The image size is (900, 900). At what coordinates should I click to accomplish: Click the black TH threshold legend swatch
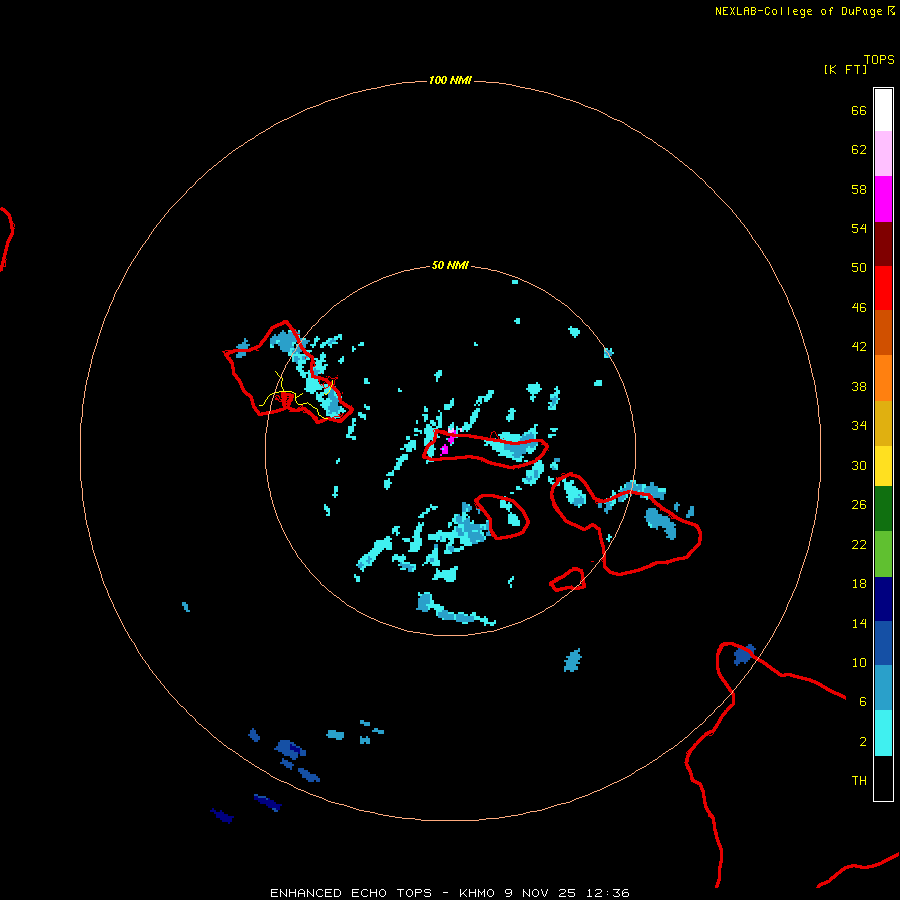tap(883, 778)
